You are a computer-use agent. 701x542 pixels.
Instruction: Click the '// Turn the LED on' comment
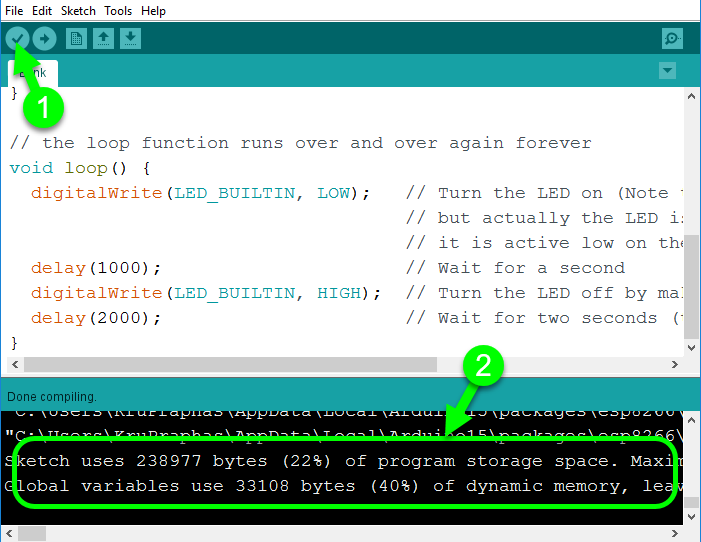pos(545,193)
